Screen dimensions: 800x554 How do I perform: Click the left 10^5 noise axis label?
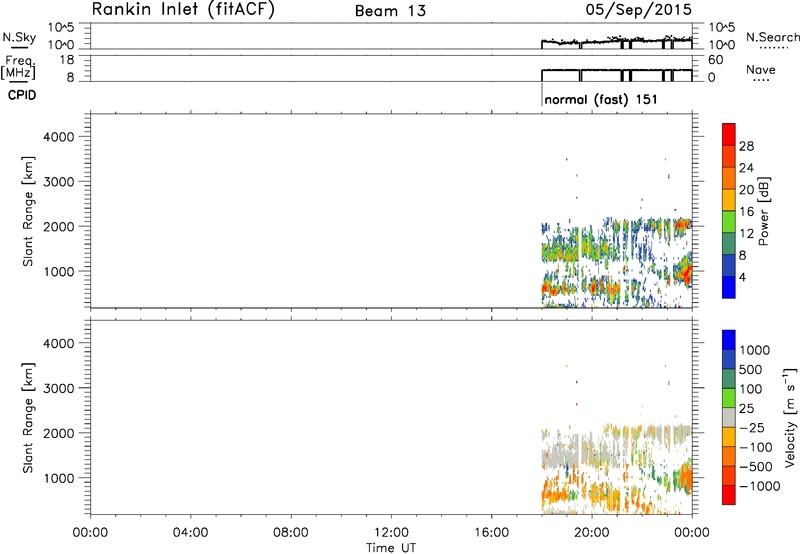click(x=61, y=28)
